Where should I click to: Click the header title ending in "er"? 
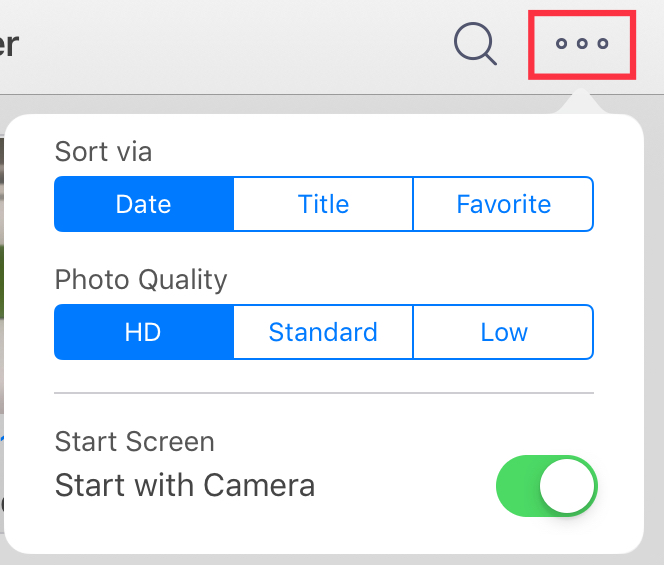tap(8, 44)
